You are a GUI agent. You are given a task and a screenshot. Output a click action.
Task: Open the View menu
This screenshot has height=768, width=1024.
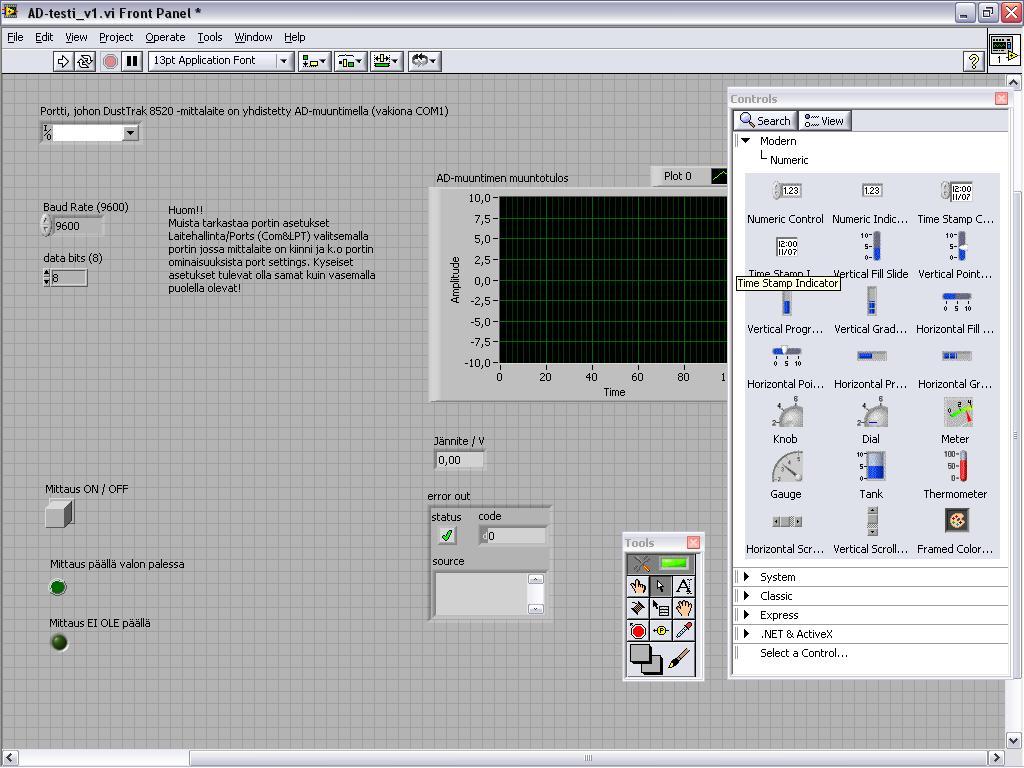coord(76,37)
